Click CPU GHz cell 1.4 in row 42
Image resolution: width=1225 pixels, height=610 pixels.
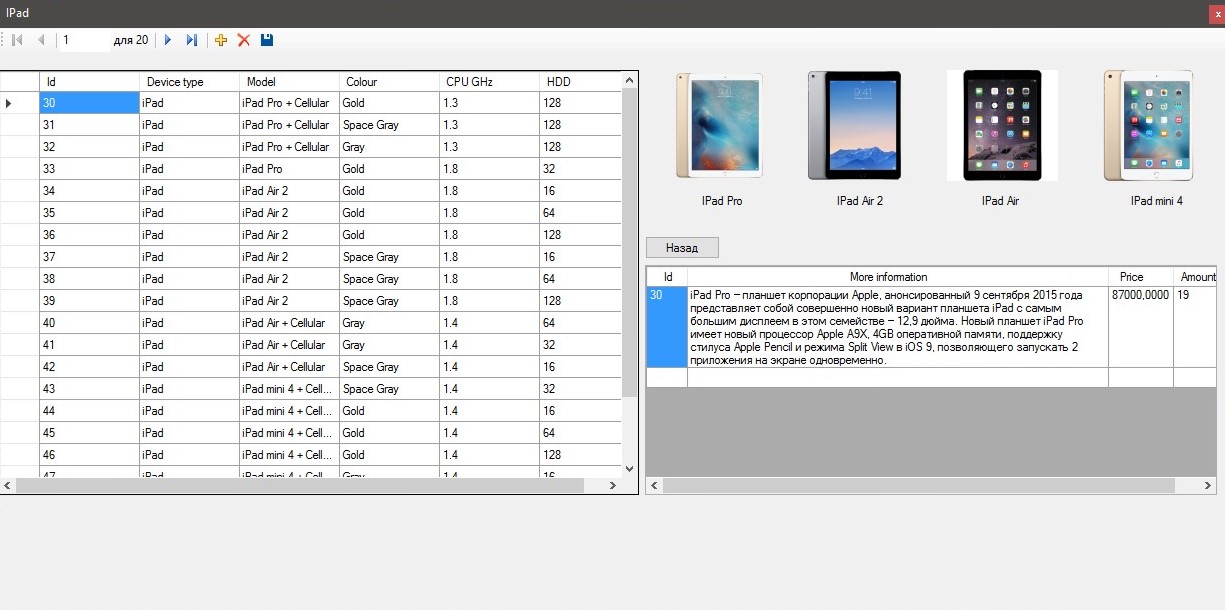point(489,367)
